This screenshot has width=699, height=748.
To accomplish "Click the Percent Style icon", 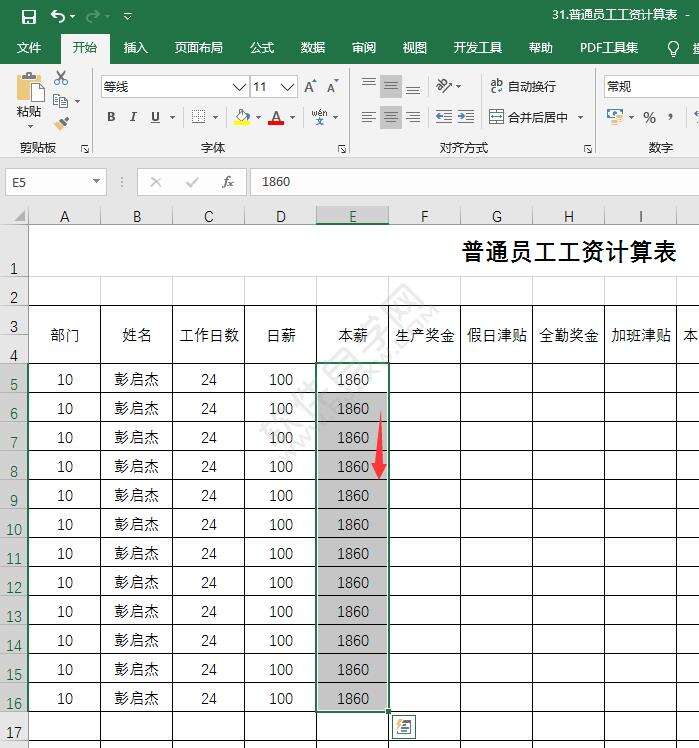I will [649, 117].
